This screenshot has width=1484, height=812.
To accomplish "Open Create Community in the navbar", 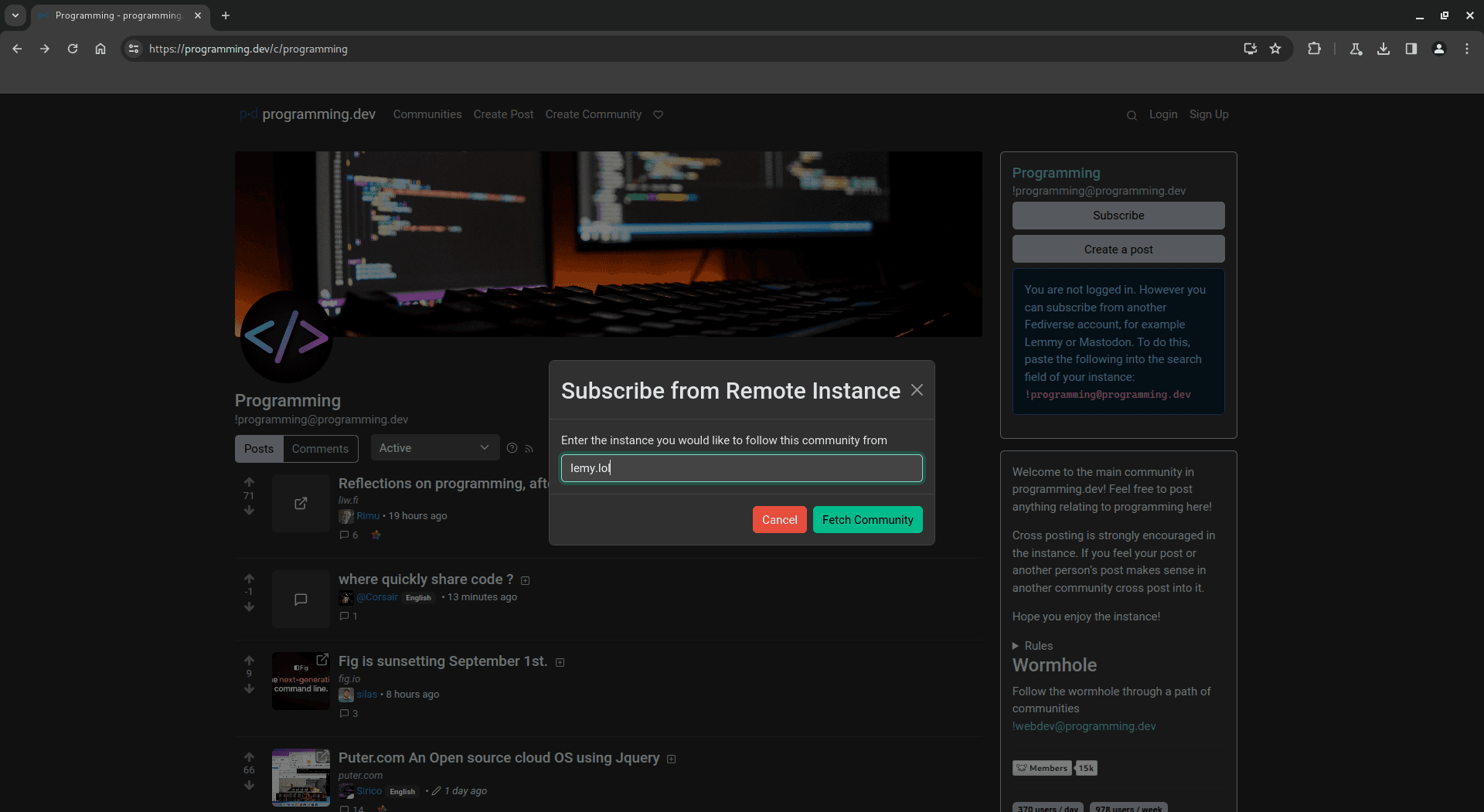I will tap(593, 114).
